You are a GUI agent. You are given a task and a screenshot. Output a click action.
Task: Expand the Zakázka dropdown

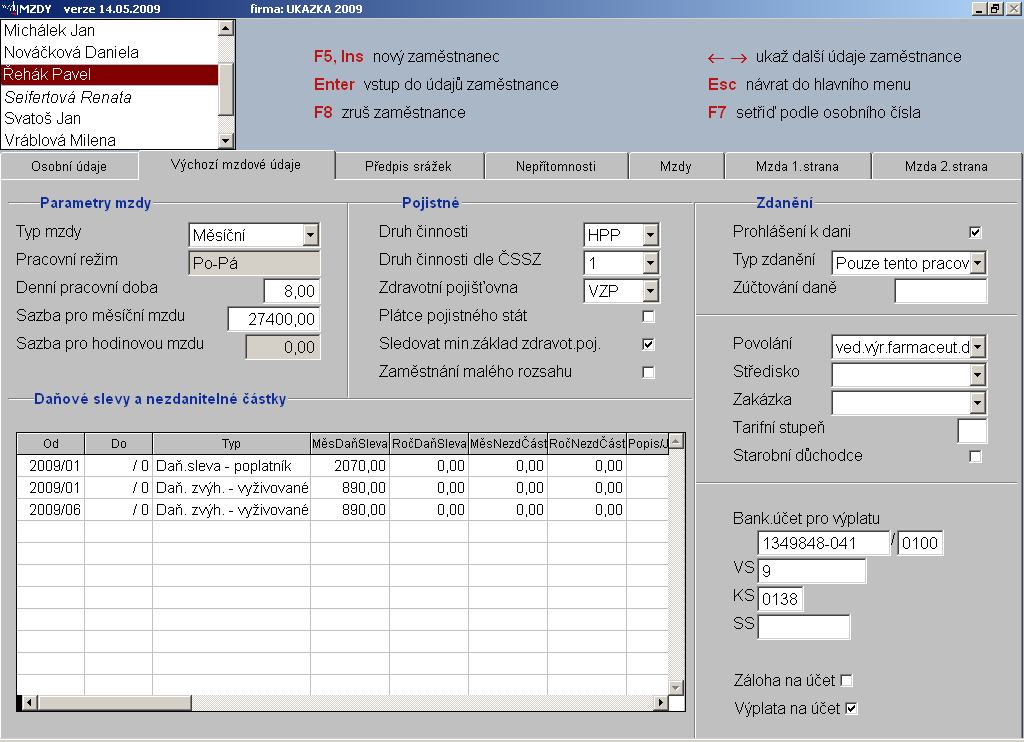978,403
